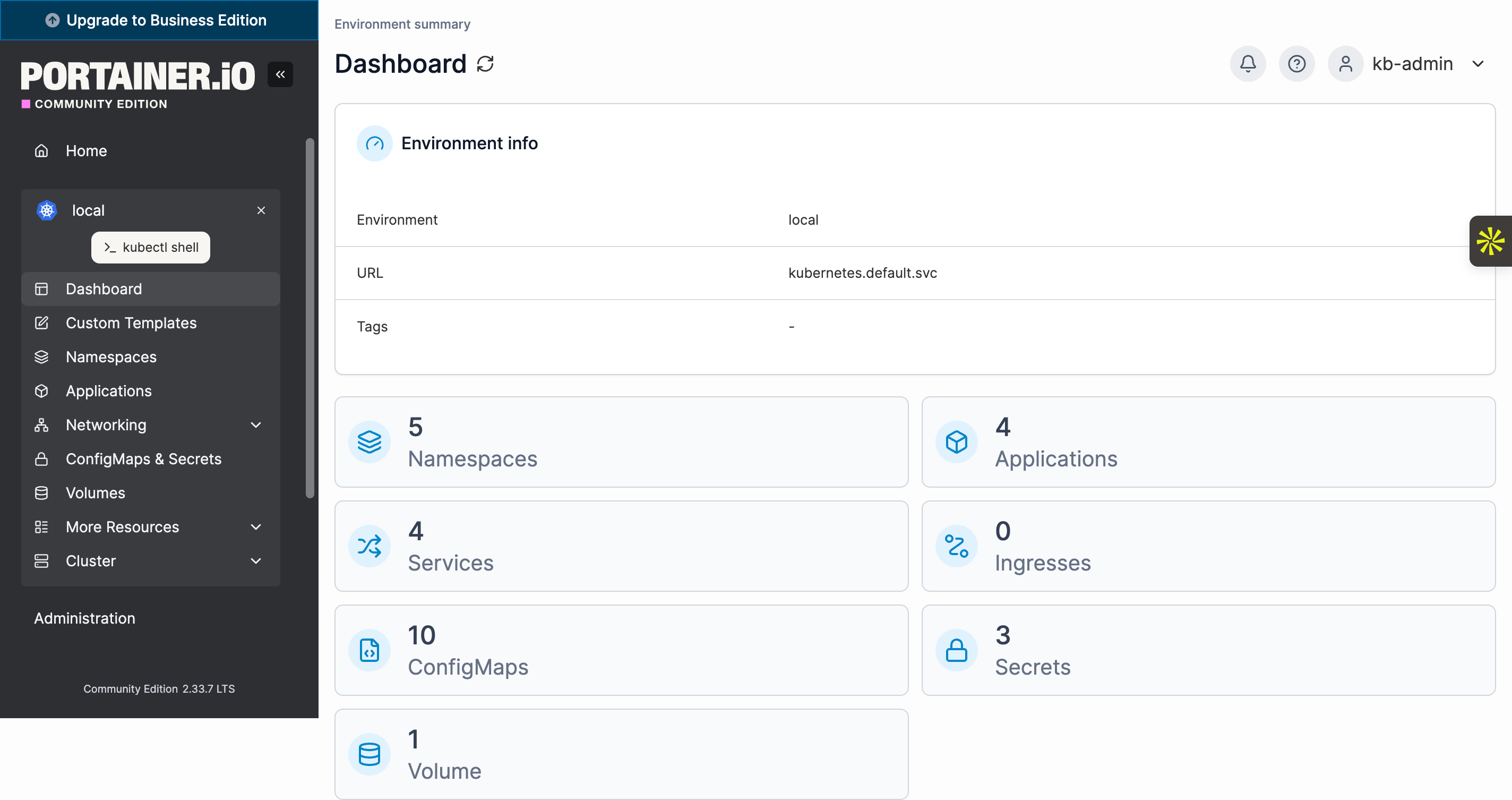Viewport: 1512px width, 800px height.
Task: Collapse the sidebar with double-chevron icon
Action: tap(280, 74)
